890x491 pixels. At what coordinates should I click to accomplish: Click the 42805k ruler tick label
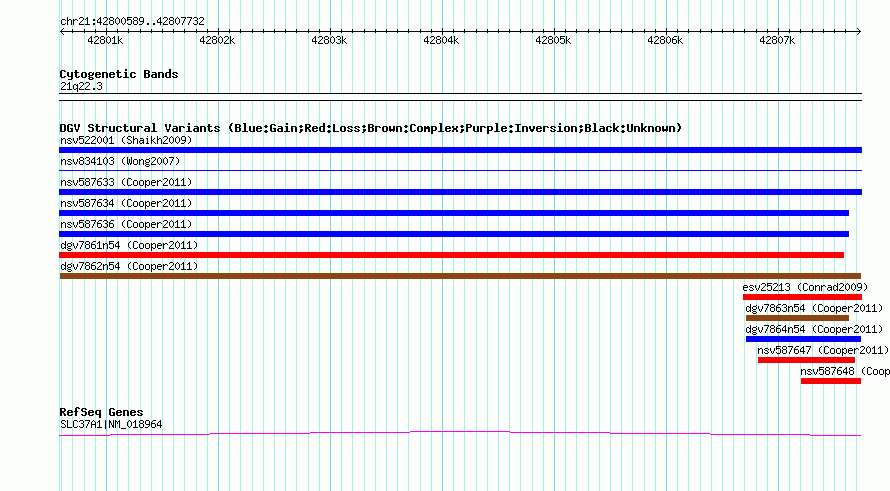553,40
